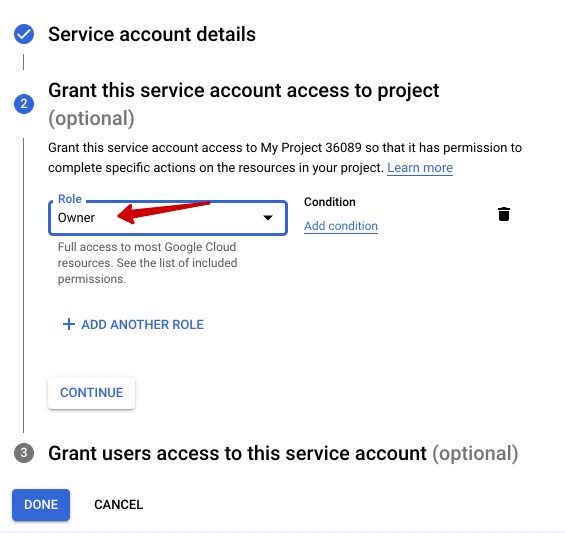The width and height of the screenshot is (565, 533).
Task: Select the Owner value in the Role field
Action: [76, 218]
